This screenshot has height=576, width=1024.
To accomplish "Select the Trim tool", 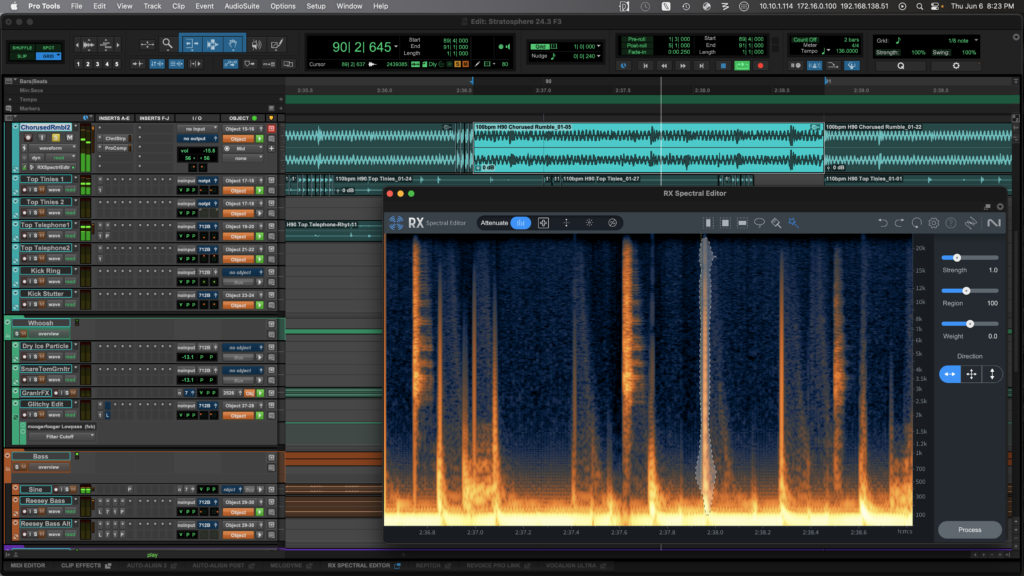I will click(191, 44).
